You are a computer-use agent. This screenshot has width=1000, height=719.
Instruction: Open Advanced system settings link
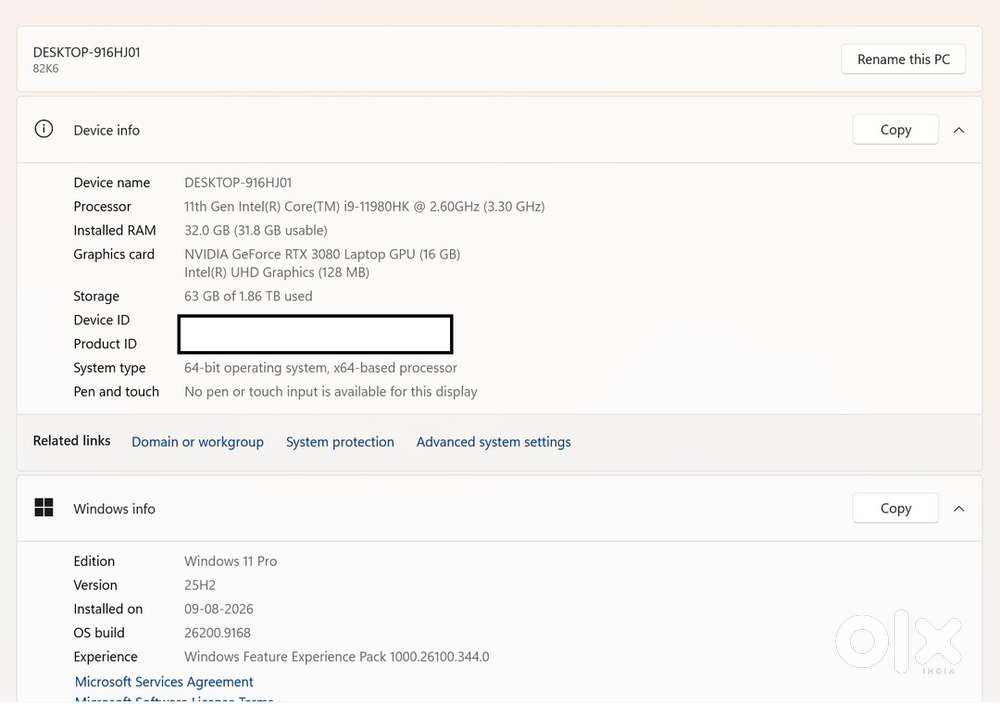(x=494, y=442)
